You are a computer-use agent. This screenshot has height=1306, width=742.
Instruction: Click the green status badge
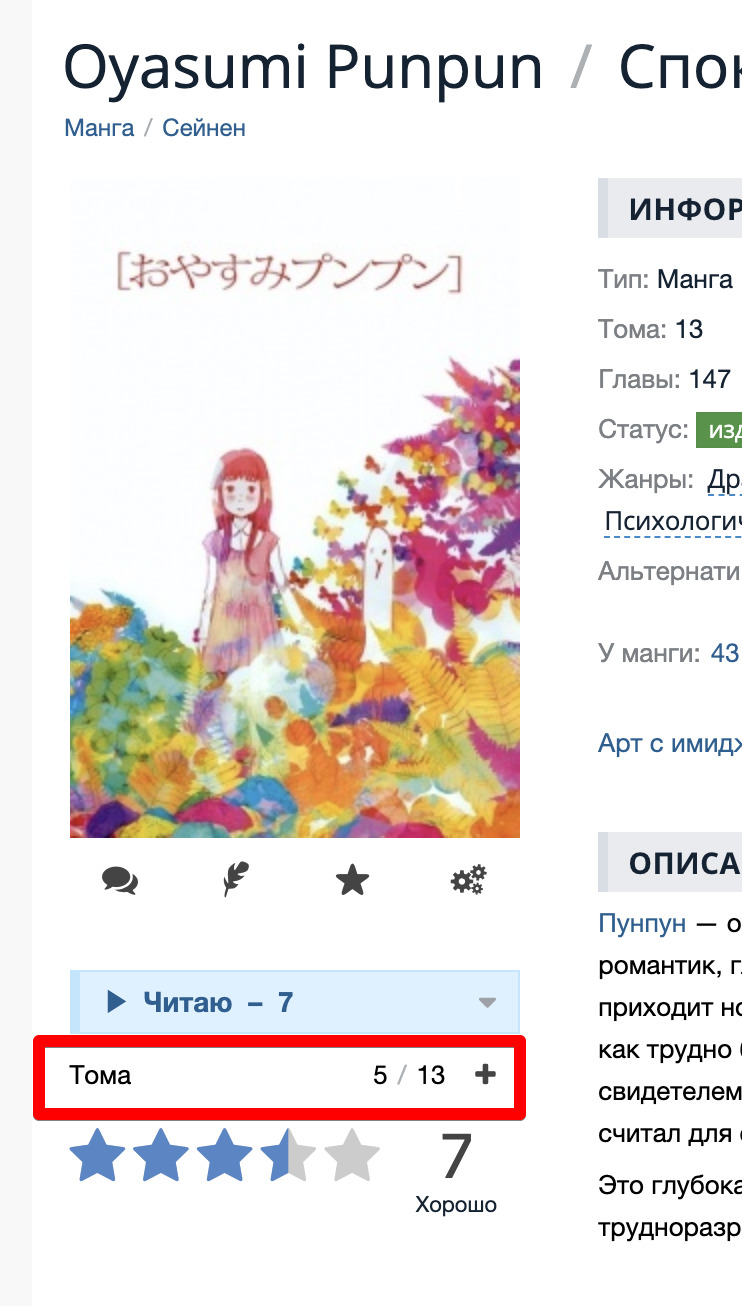coord(719,431)
